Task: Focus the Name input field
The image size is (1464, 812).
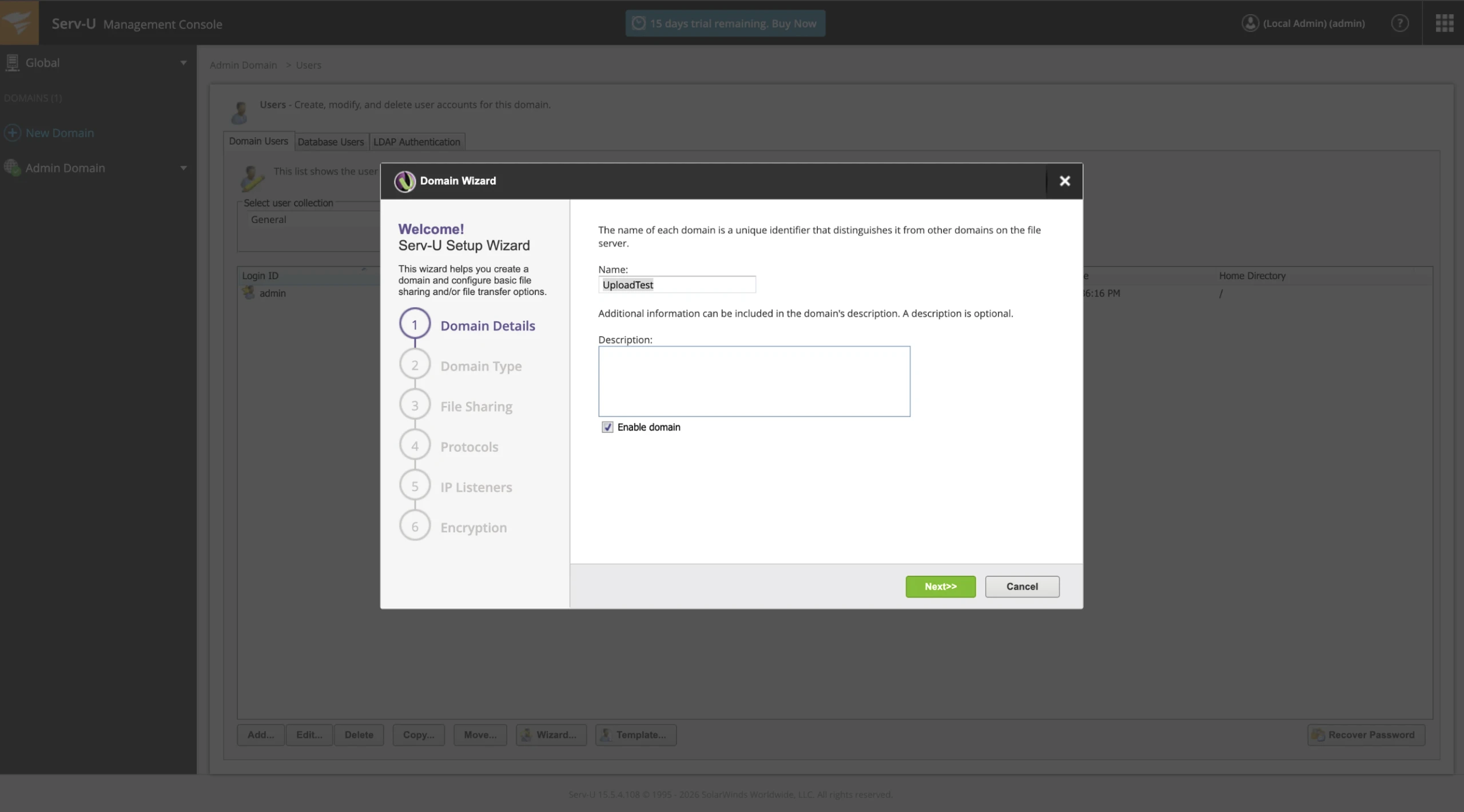Action: click(x=677, y=284)
